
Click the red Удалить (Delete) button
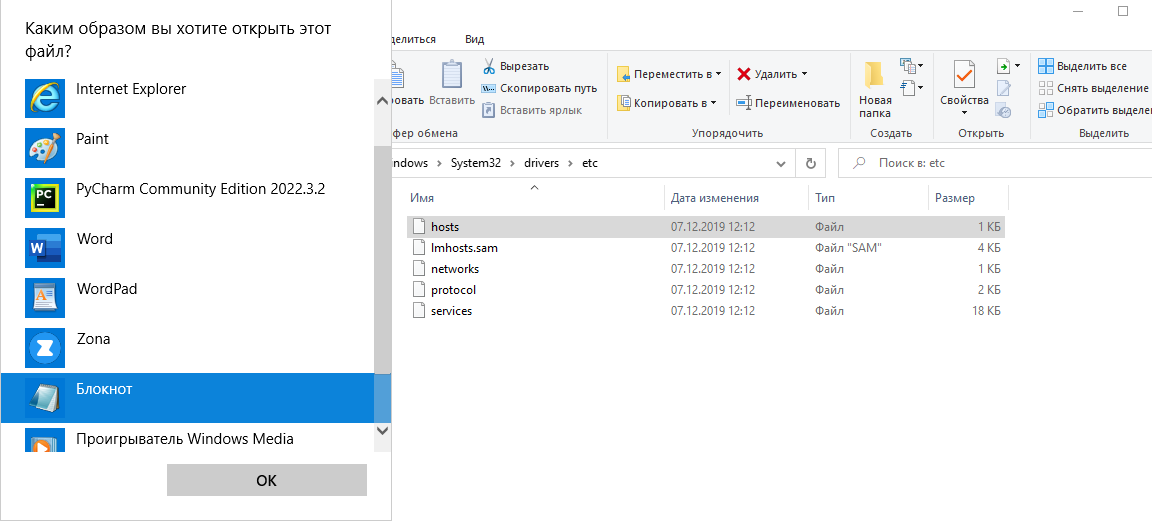pos(766,74)
